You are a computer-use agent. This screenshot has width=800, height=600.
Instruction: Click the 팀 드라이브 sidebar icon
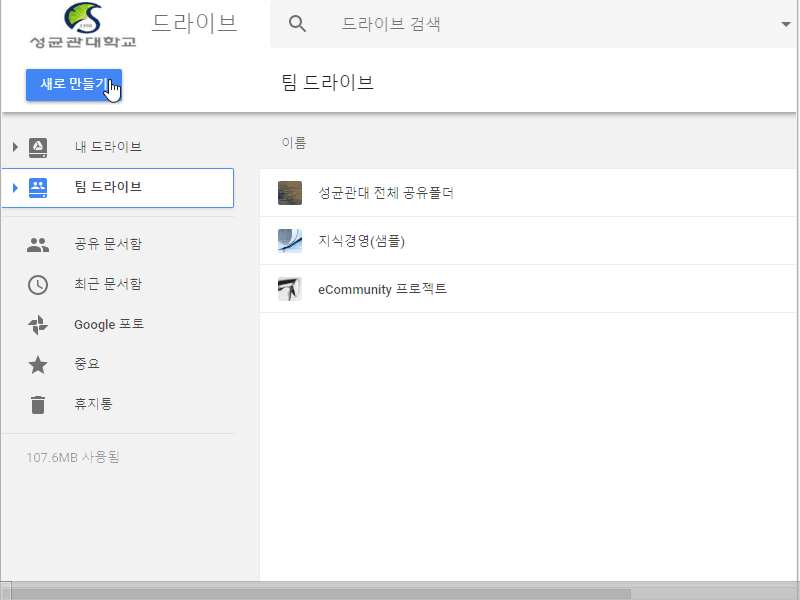click(38, 188)
